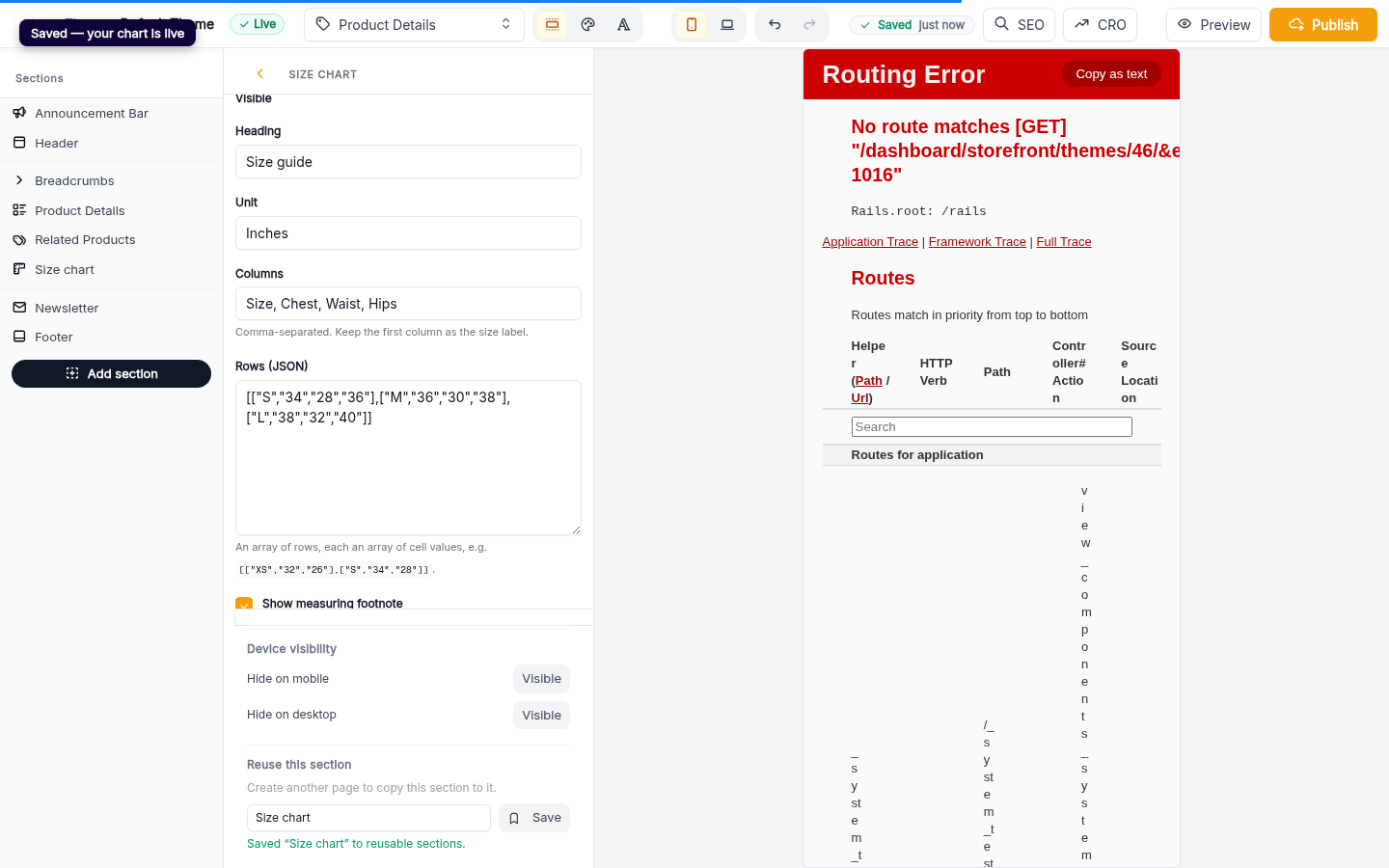Open the CRO panel
Image resolution: width=1389 pixels, height=868 pixels.
click(1101, 25)
